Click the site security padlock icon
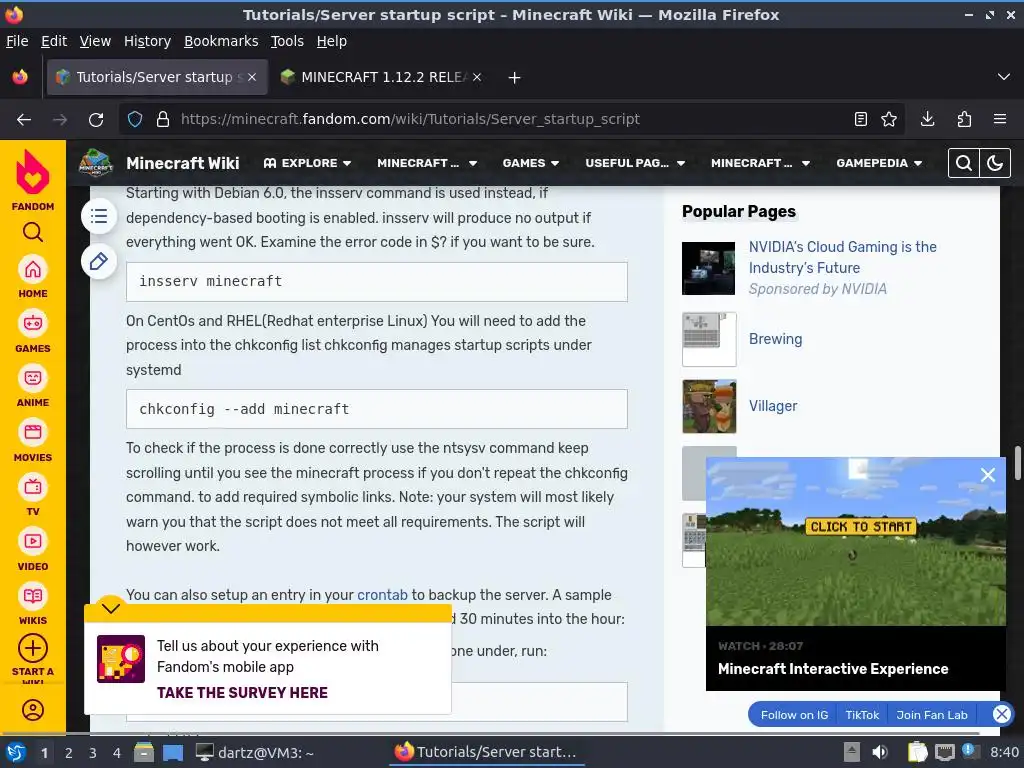The width and height of the screenshot is (1024, 768). pyautogui.click(x=163, y=119)
